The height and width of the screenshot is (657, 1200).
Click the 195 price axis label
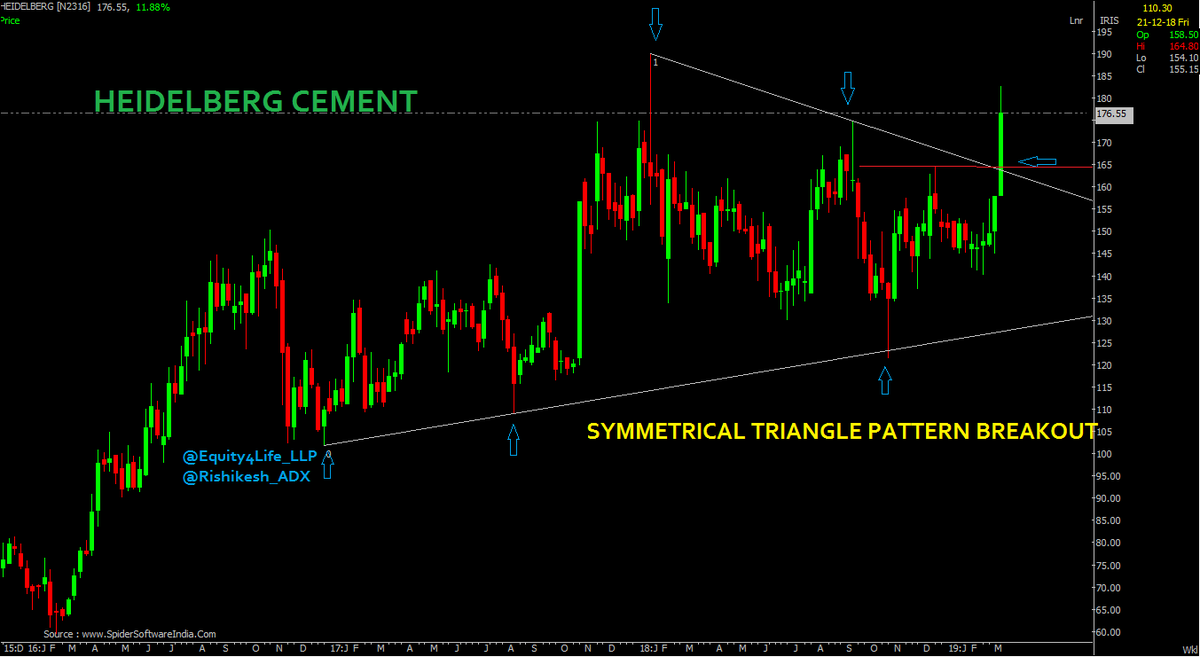[x=1105, y=32]
